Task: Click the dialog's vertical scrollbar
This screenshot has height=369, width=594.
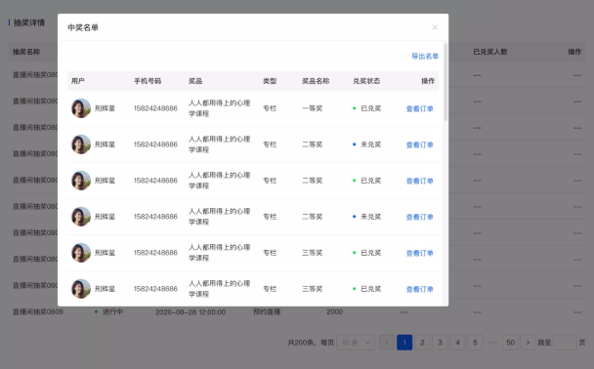Action: click(446, 82)
